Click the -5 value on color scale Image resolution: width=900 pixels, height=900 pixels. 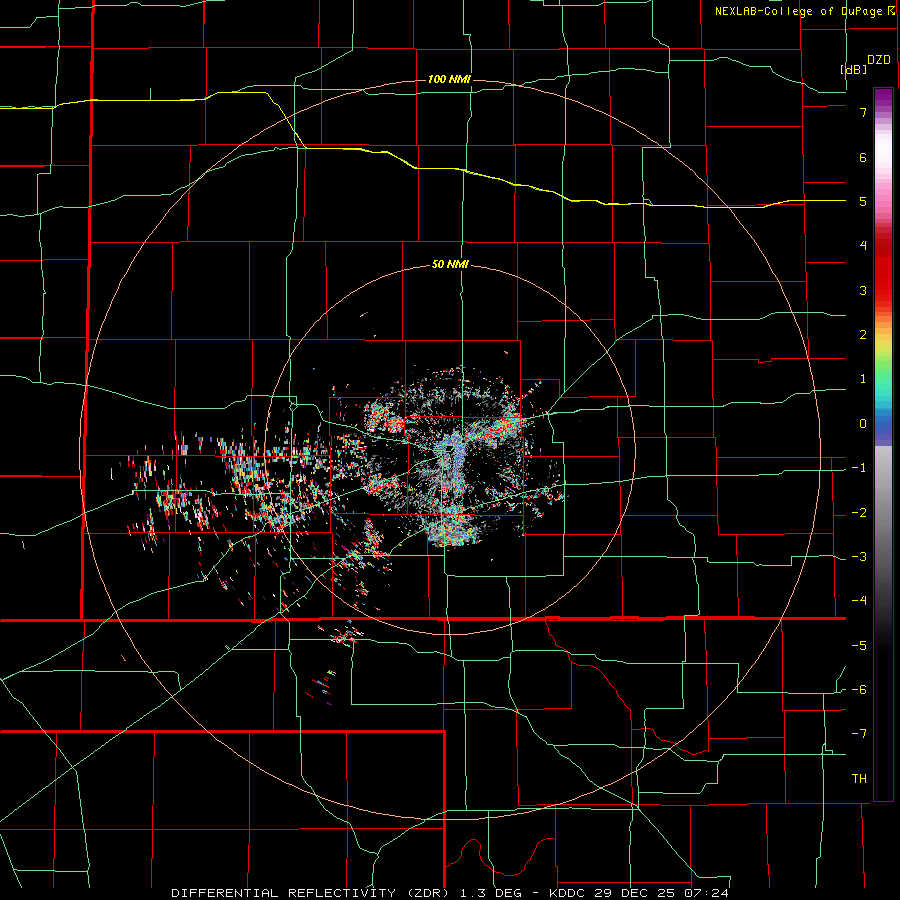[x=859, y=646]
